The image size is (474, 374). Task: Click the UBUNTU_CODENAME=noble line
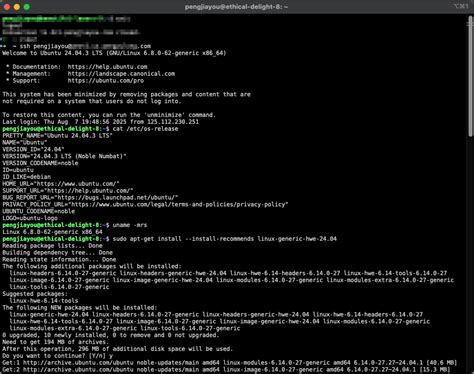pyautogui.click(x=38, y=211)
